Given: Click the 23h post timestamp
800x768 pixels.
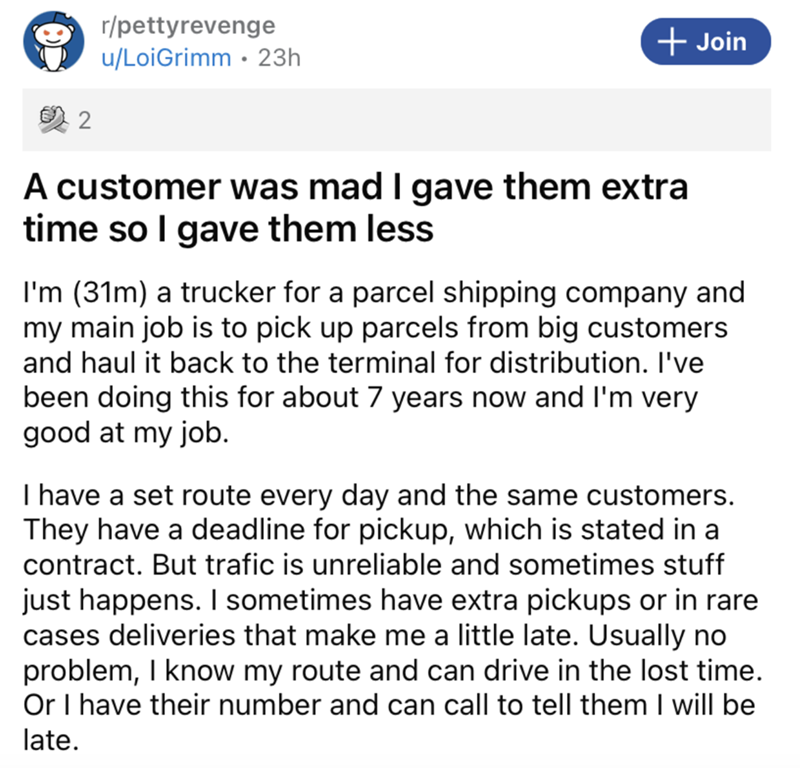Looking at the screenshot, I should [279, 58].
